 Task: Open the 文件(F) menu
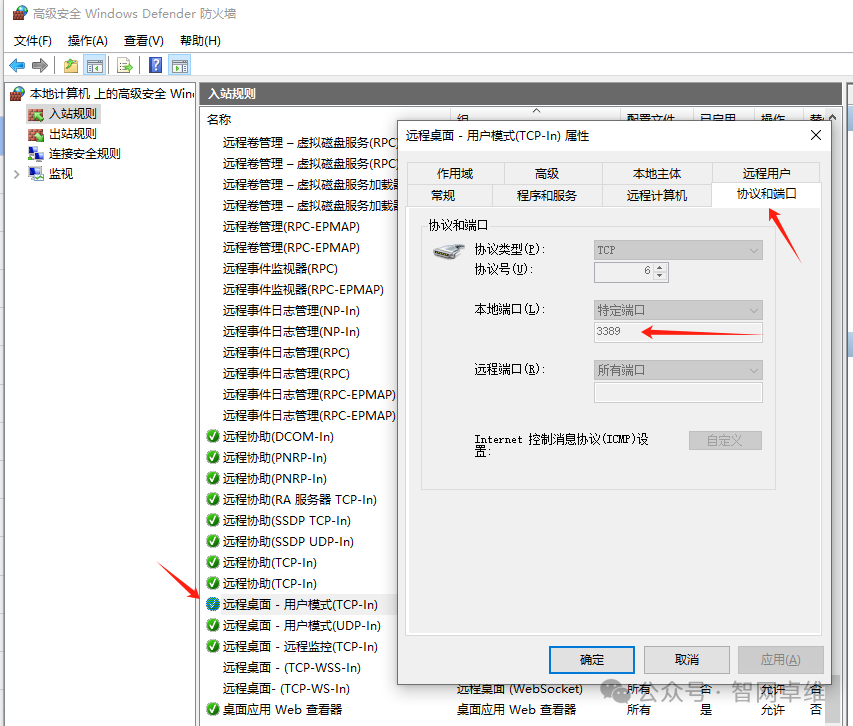(33, 41)
